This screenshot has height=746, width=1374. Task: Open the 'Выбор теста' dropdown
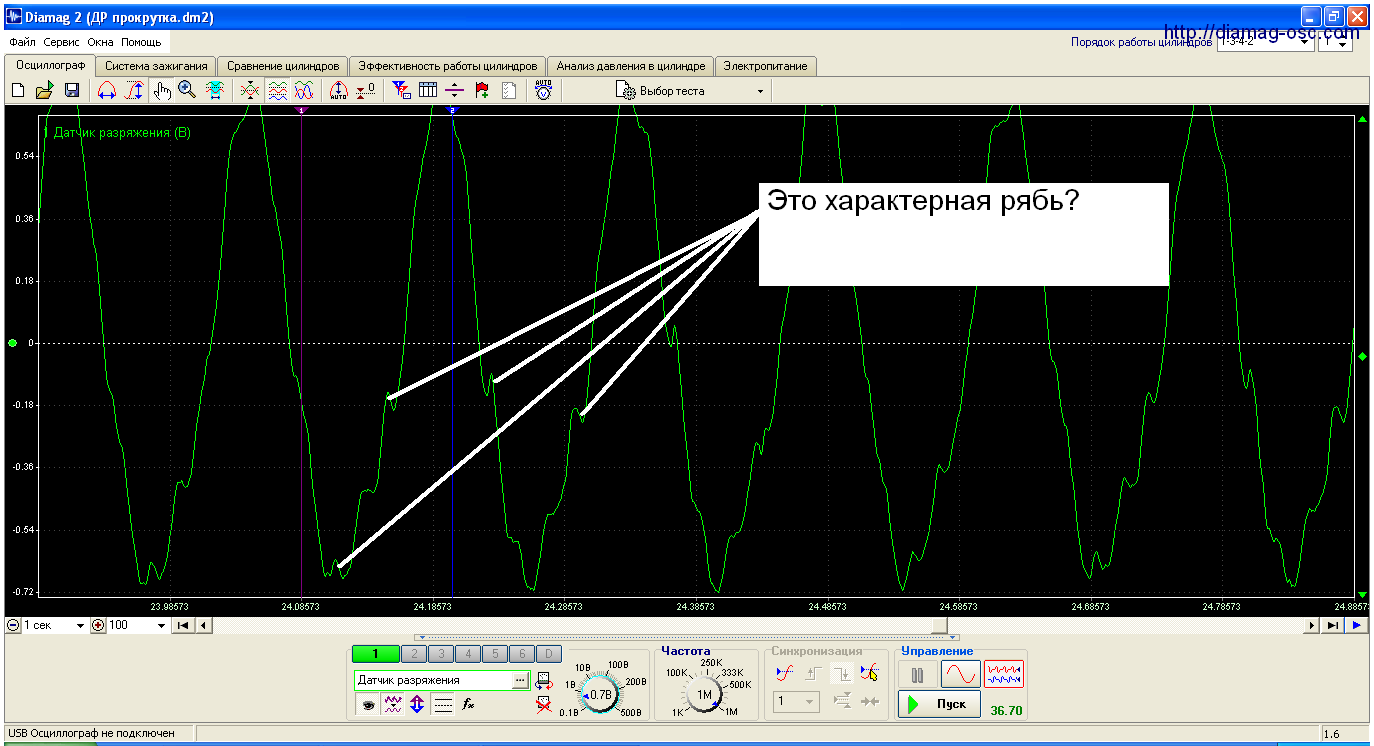pos(691,91)
